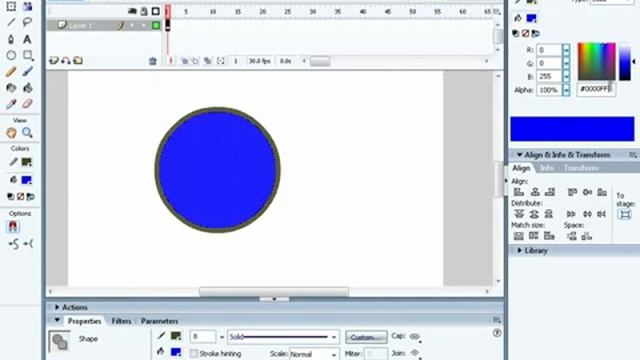Select the Brush tool

[27, 71]
